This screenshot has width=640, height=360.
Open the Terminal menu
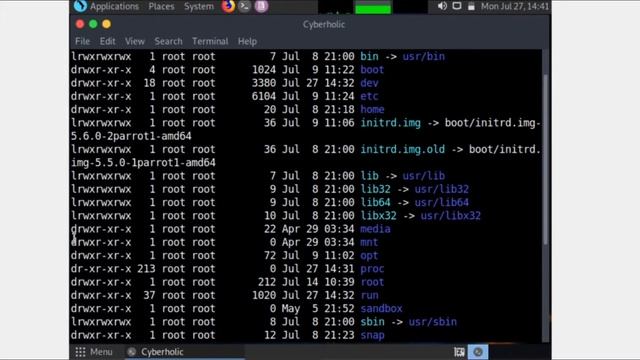tap(210, 41)
